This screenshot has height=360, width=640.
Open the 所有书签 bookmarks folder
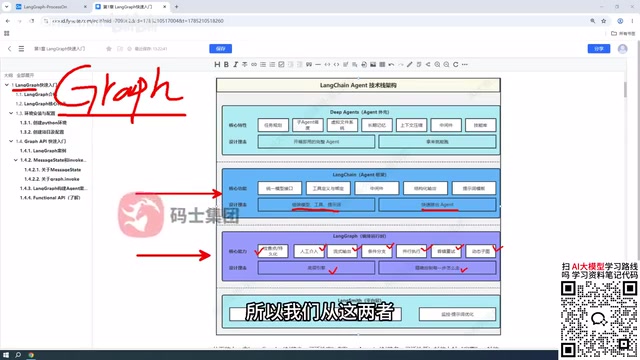pyautogui.click(x=623, y=33)
